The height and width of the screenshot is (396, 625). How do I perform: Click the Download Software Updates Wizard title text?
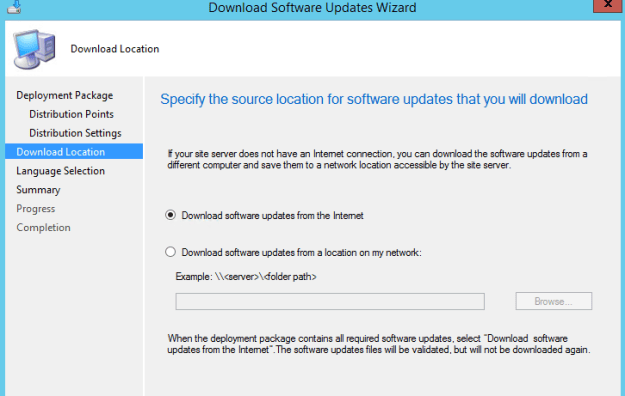coord(312,8)
